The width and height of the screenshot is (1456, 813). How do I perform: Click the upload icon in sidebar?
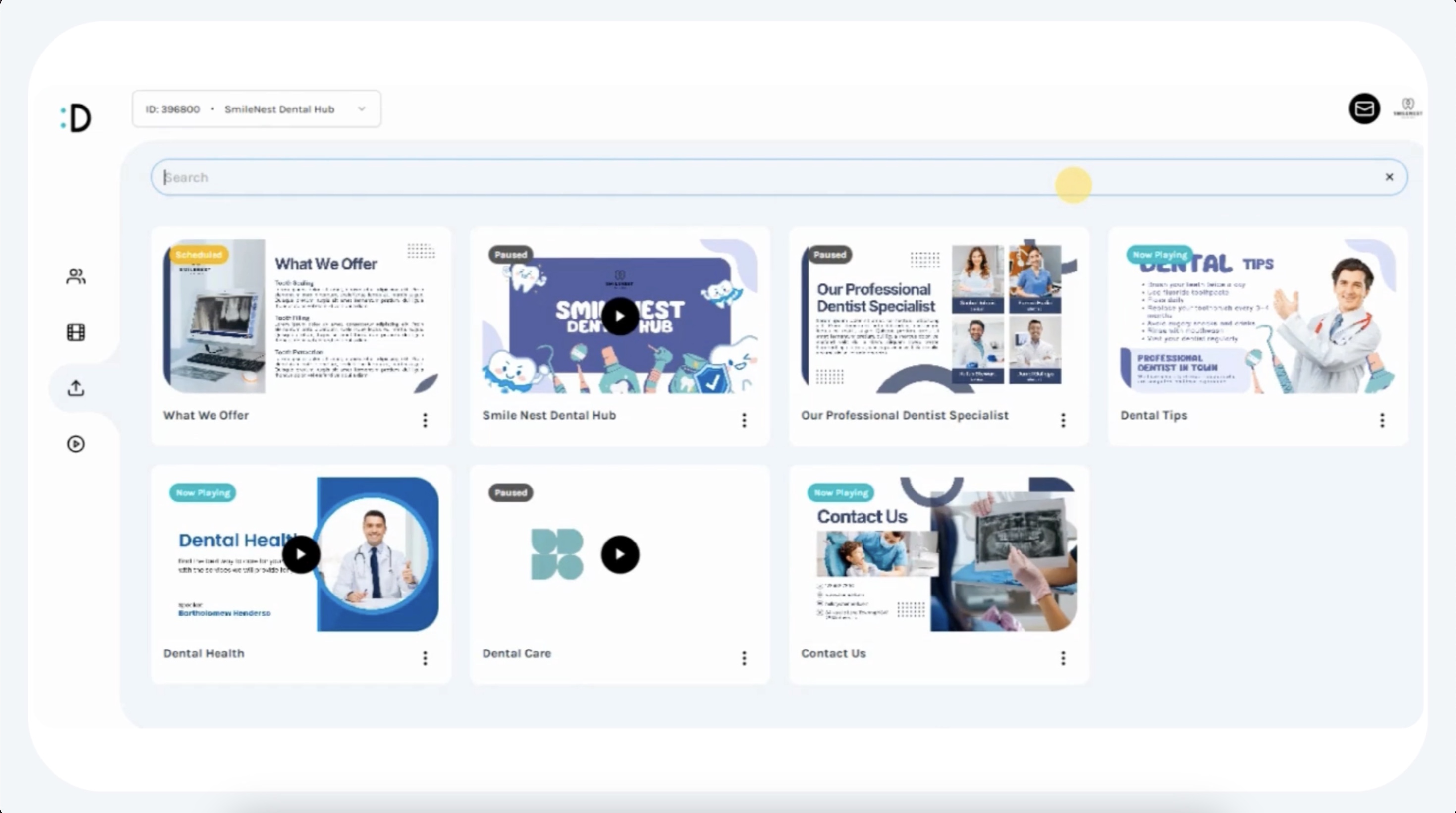(x=76, y=388)
